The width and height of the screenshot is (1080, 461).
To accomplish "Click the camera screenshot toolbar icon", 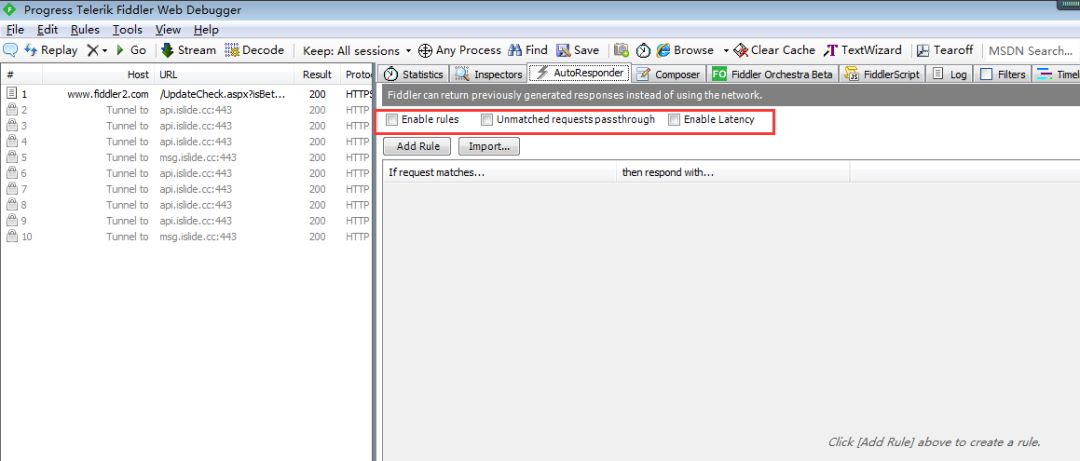I will coord(621,50).
